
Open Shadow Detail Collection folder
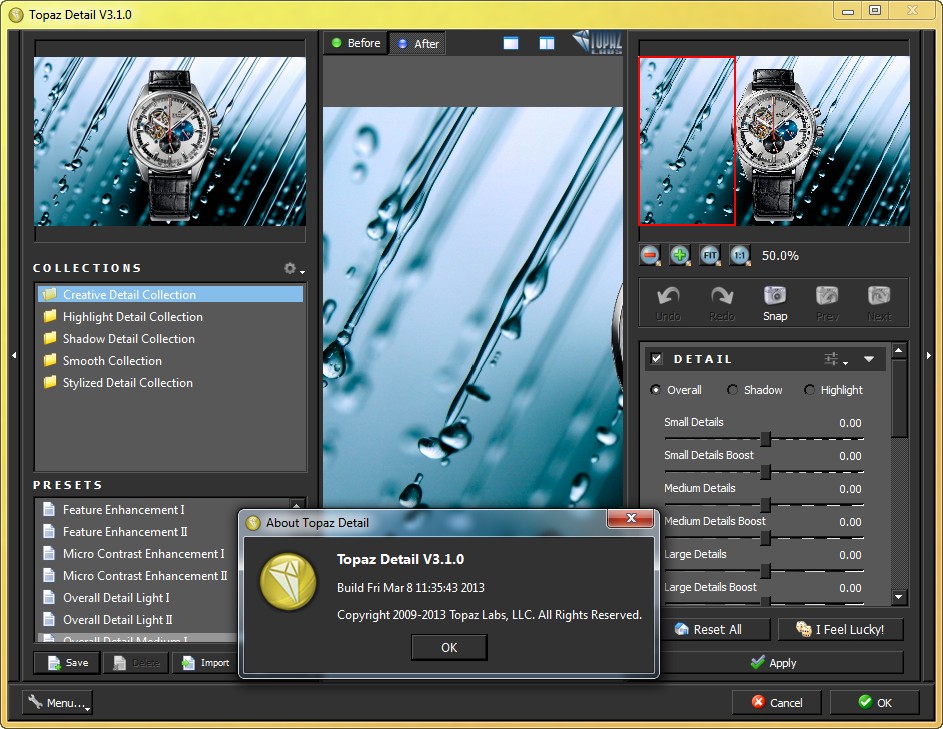pyautogui.click(x=170, y=339)
